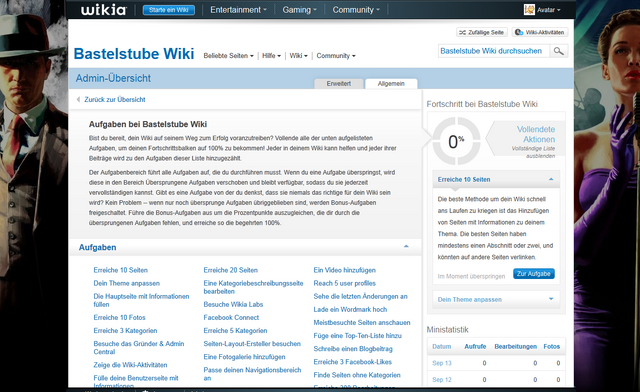This screenshot has height=392, width=640.
Task: Open Beliebte Seiten dropdown
Action: 228,56
